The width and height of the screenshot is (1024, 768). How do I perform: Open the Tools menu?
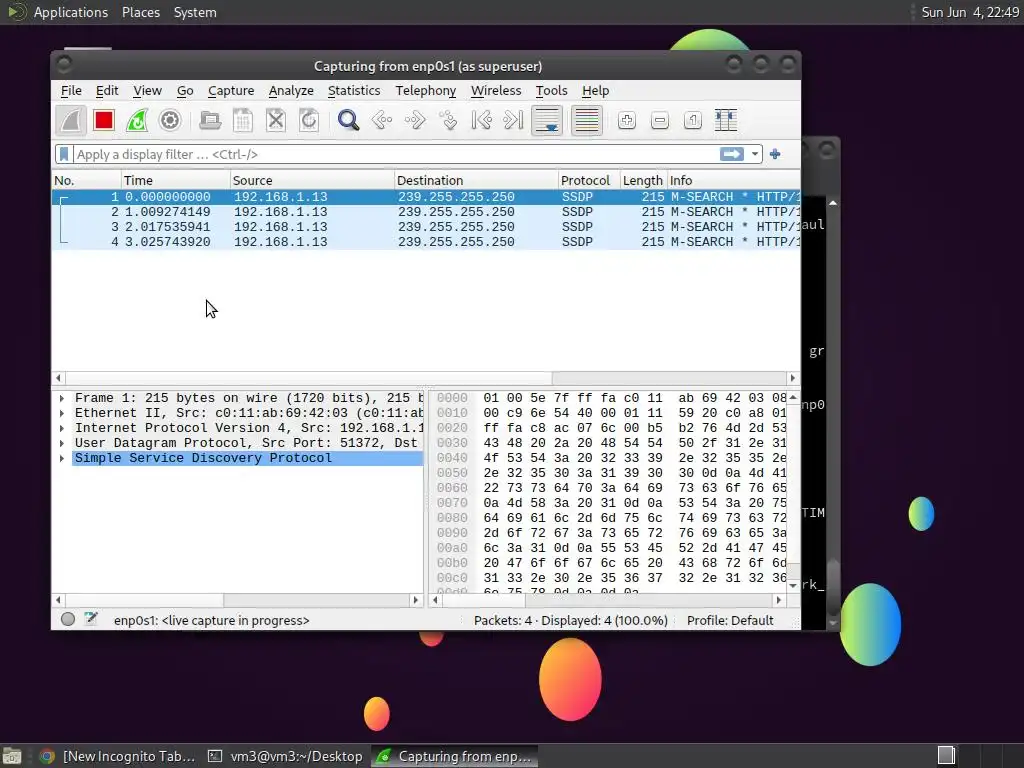552,91
